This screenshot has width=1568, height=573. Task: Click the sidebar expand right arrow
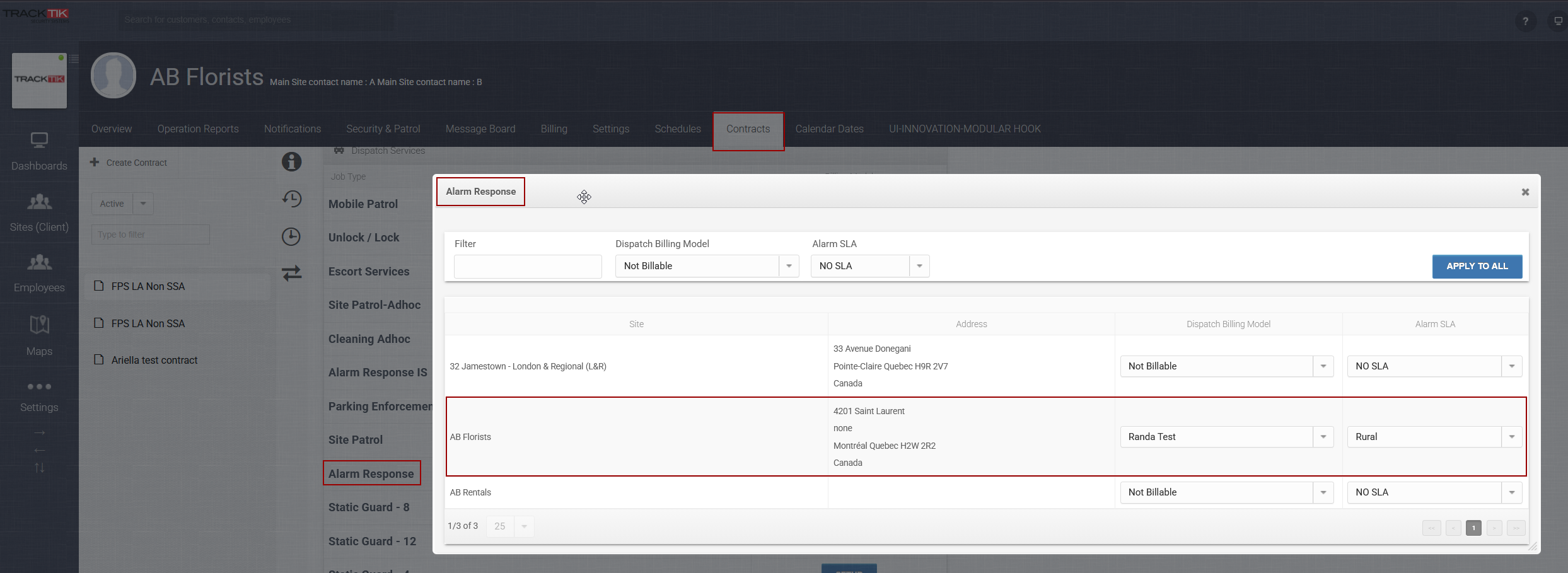[39, 432]
